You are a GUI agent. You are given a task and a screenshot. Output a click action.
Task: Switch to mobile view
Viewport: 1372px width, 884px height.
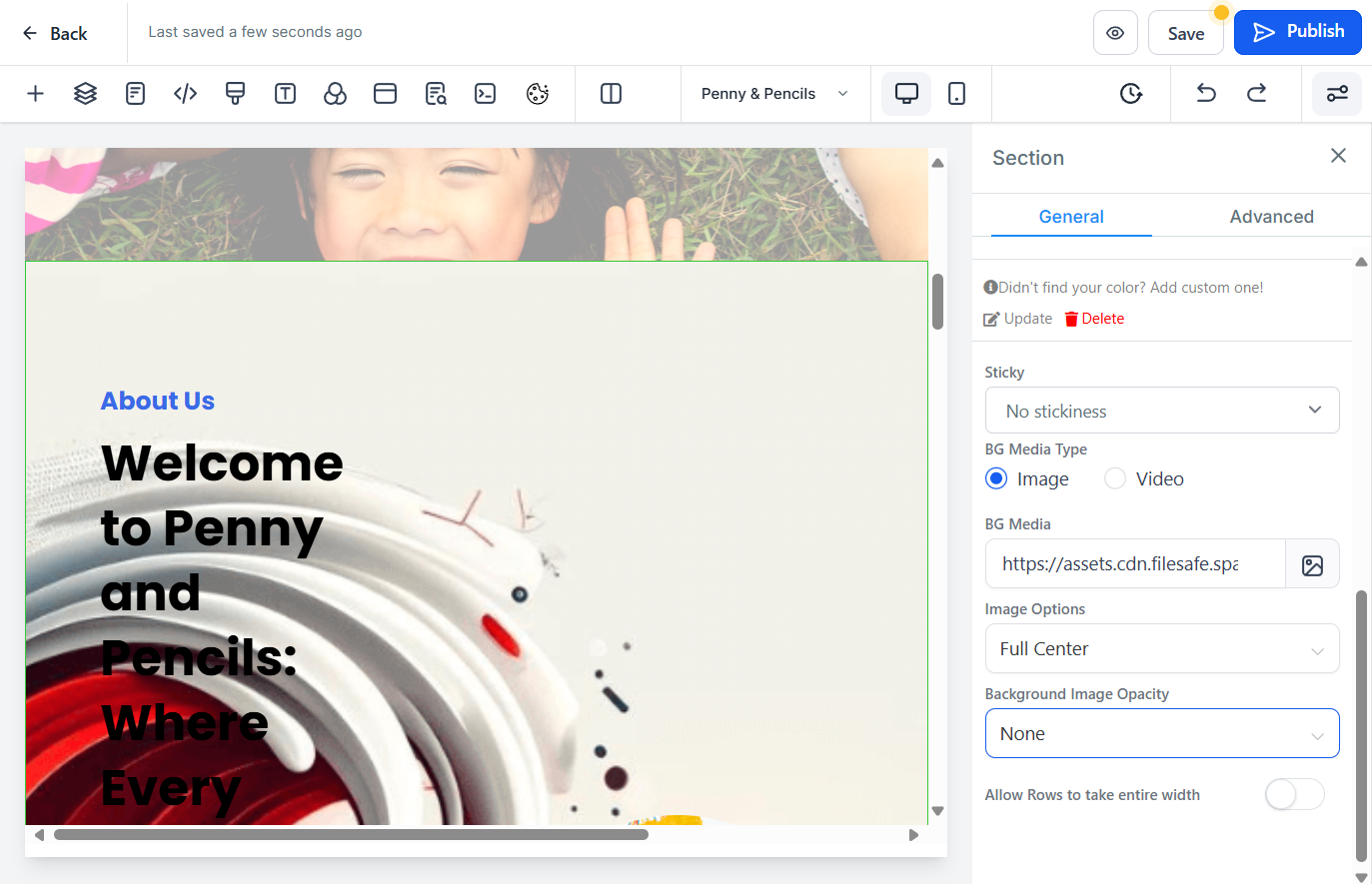[956, 94]
